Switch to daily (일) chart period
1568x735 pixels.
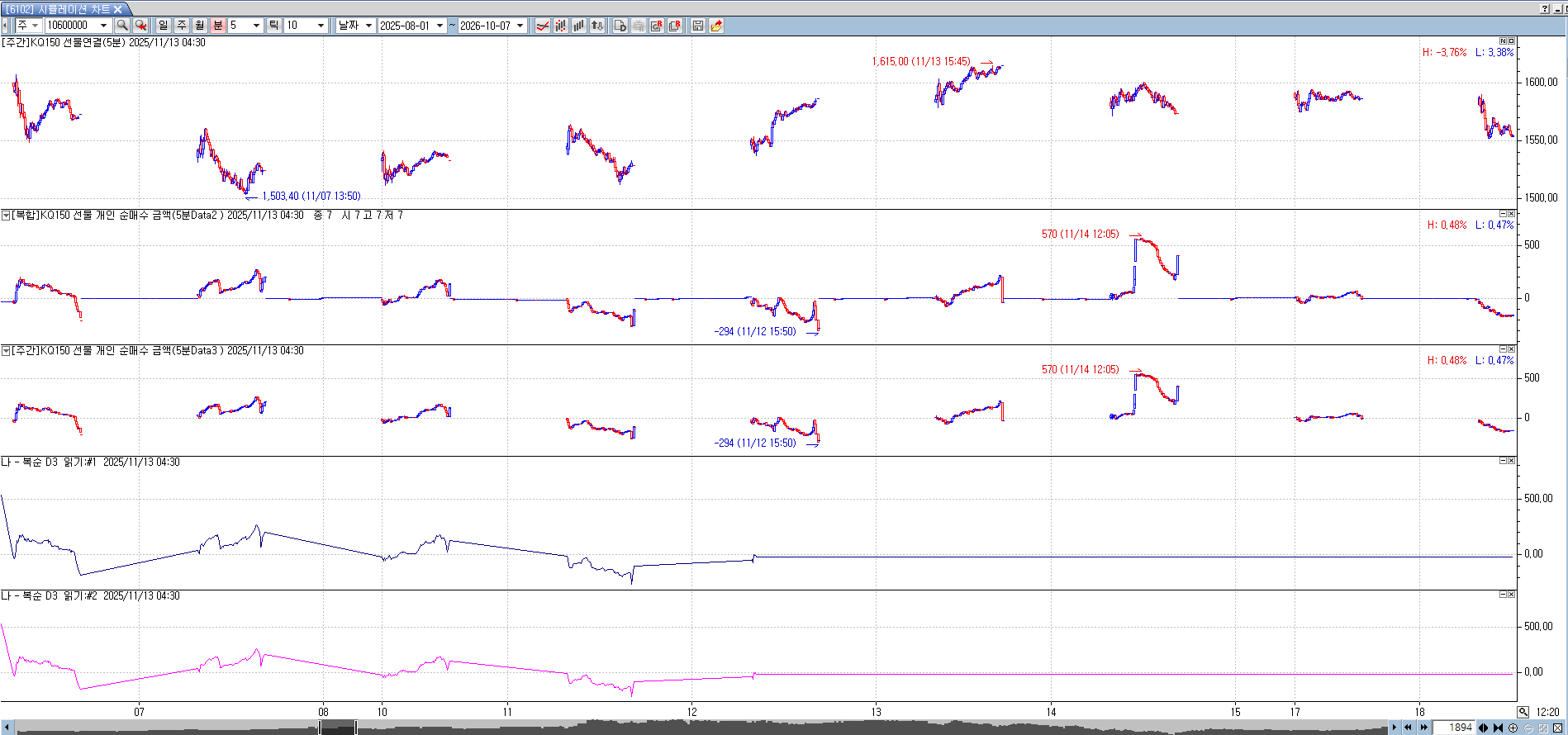164,26
